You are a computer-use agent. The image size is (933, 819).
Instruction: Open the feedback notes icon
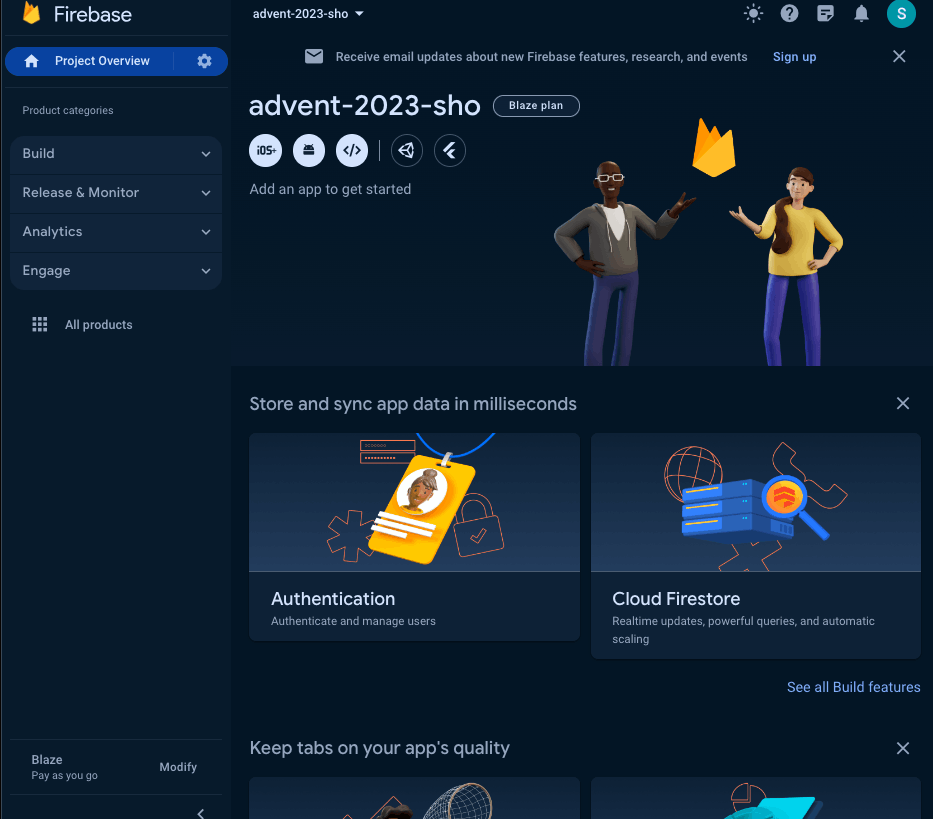coord(825,13)
